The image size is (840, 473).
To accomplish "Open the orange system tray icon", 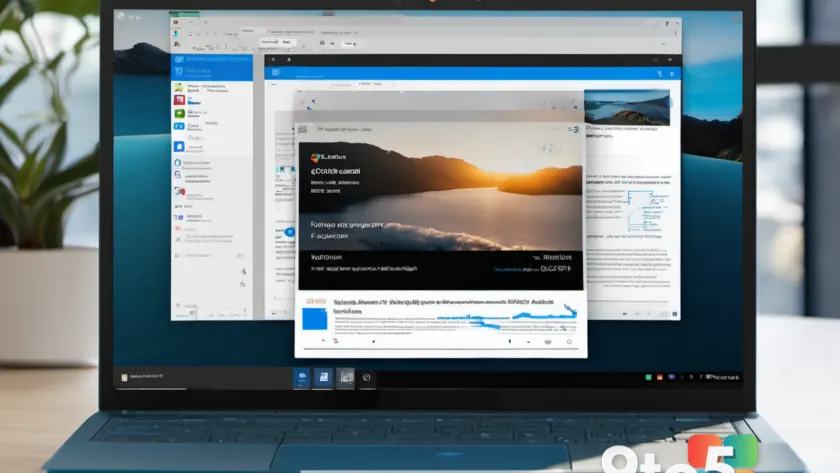I will pos(659,377).
